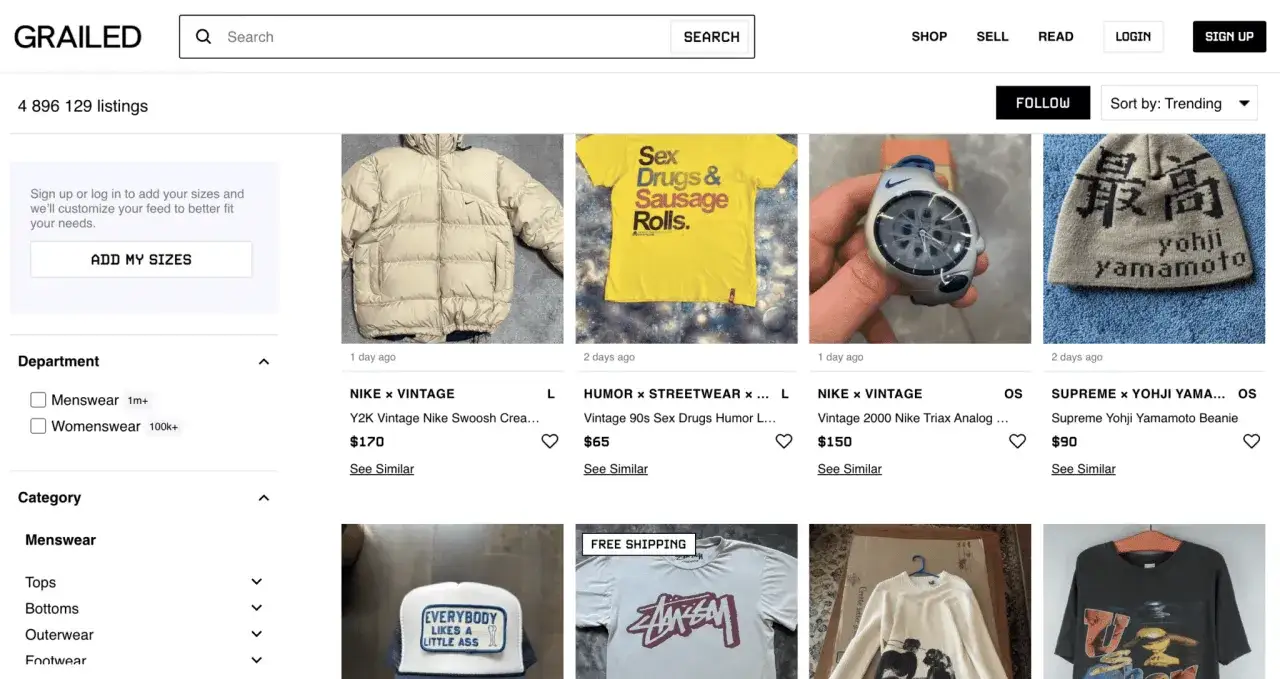1280x679 pixels.
Task: Open the SHOP menu
Action: [929, 37]
